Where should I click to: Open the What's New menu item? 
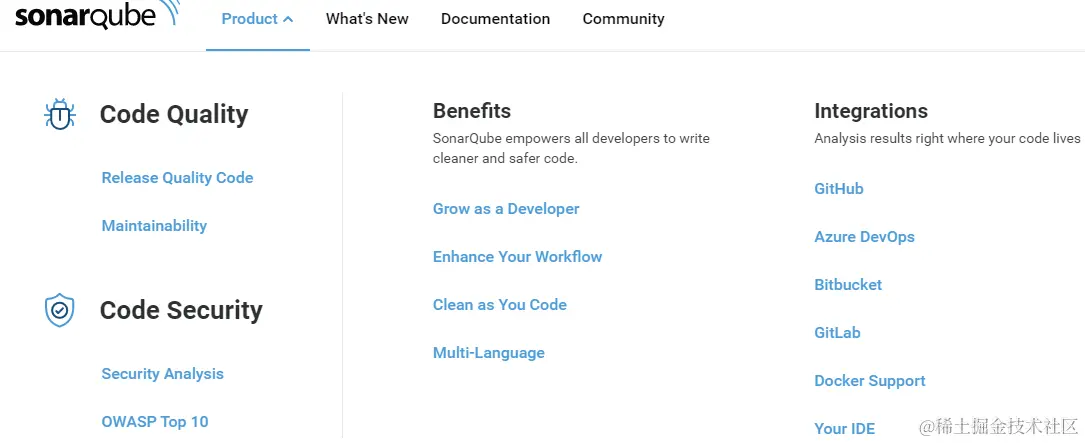click(367, 19)
